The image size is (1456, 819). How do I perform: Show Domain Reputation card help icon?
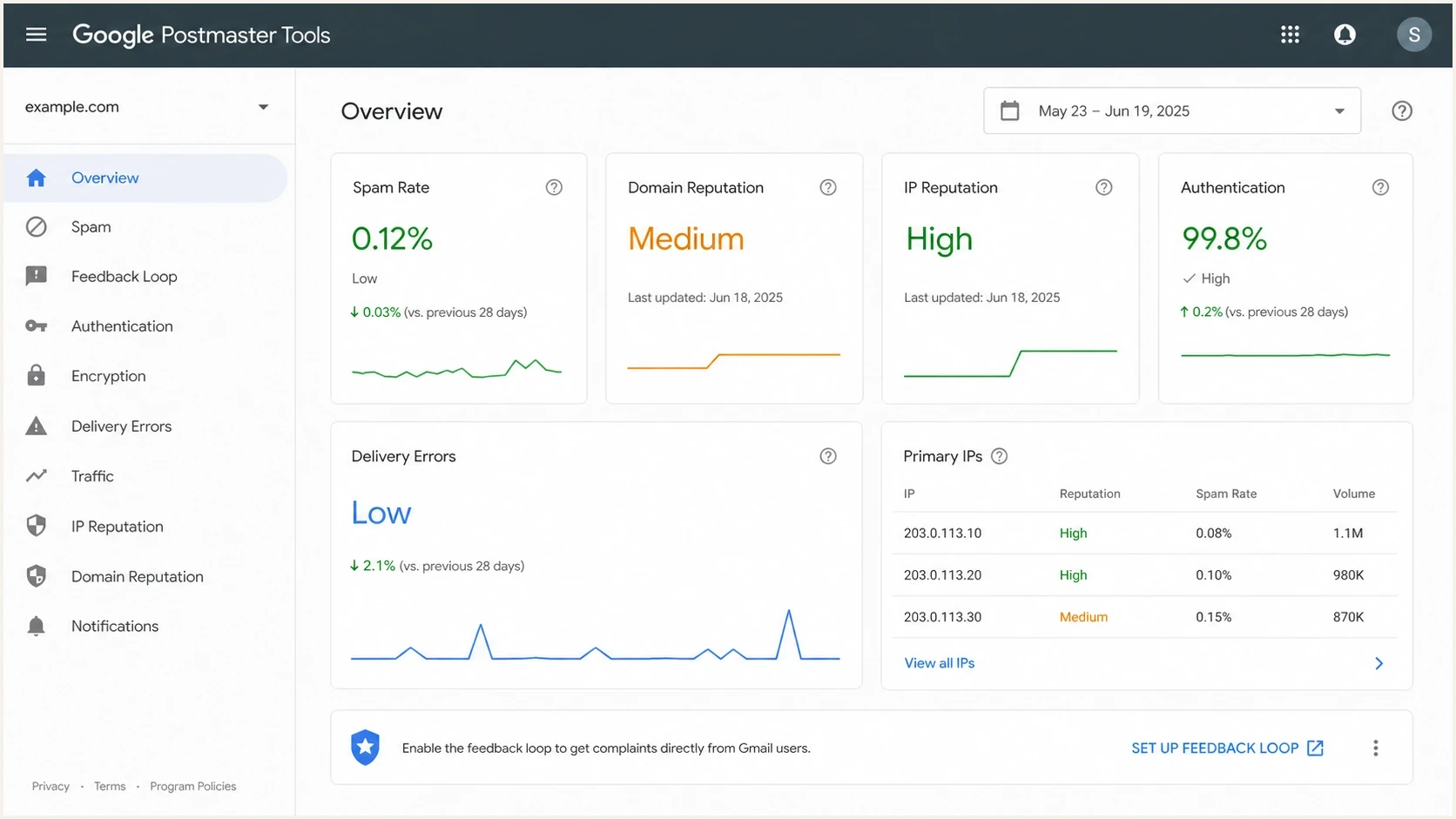pos(828,187)
